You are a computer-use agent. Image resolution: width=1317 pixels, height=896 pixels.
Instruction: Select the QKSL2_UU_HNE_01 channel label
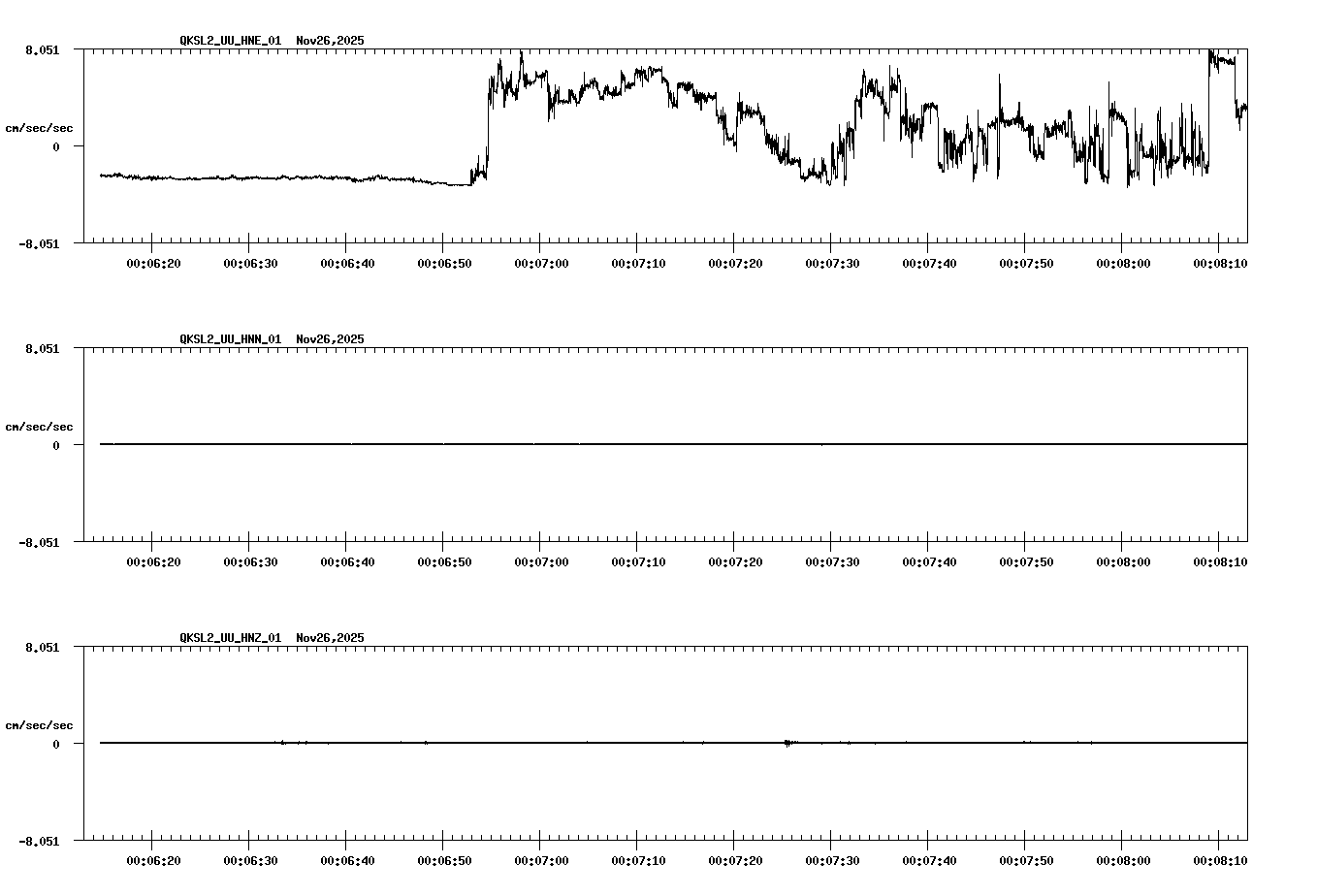point(229,41)
